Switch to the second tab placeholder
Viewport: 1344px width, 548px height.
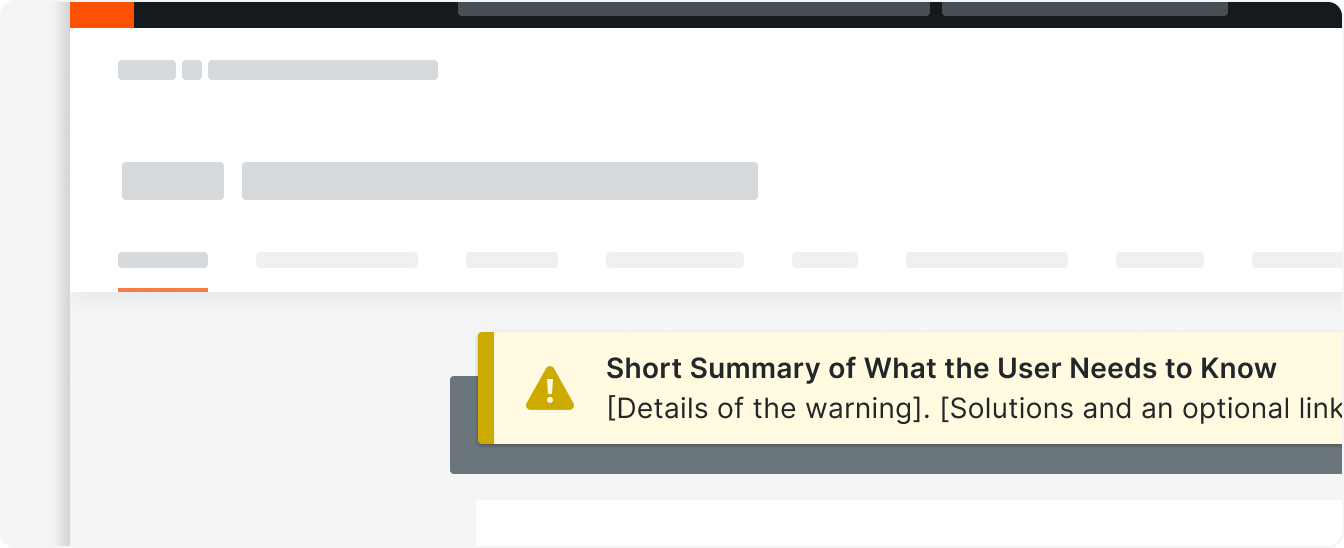coord(337,260)
